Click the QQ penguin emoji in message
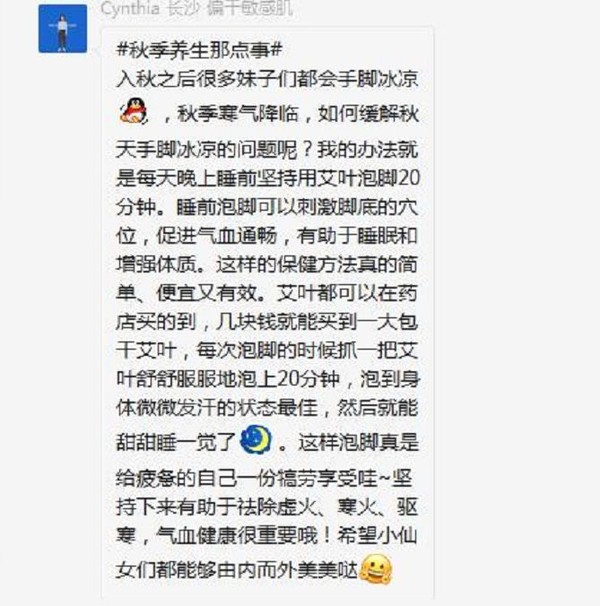Image resolution: width=600 pixels, height=606 pixels. (x=133, y=111)
